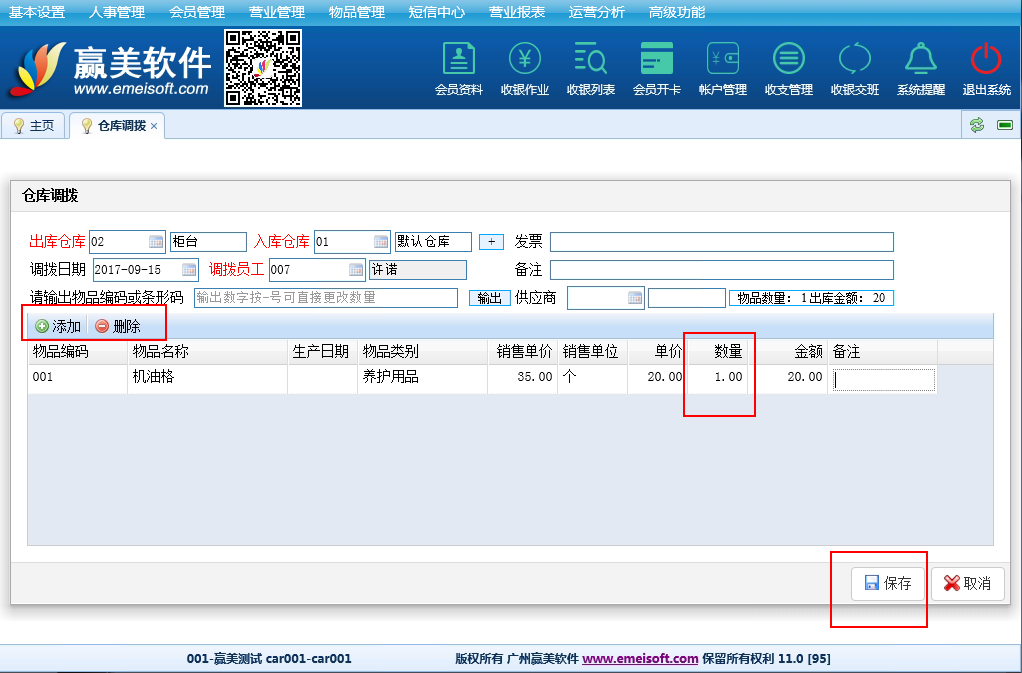The height and width of the screenshot is (673, 1022).
Task: Open 会员资料 member info icon
Action: [459, 60]
